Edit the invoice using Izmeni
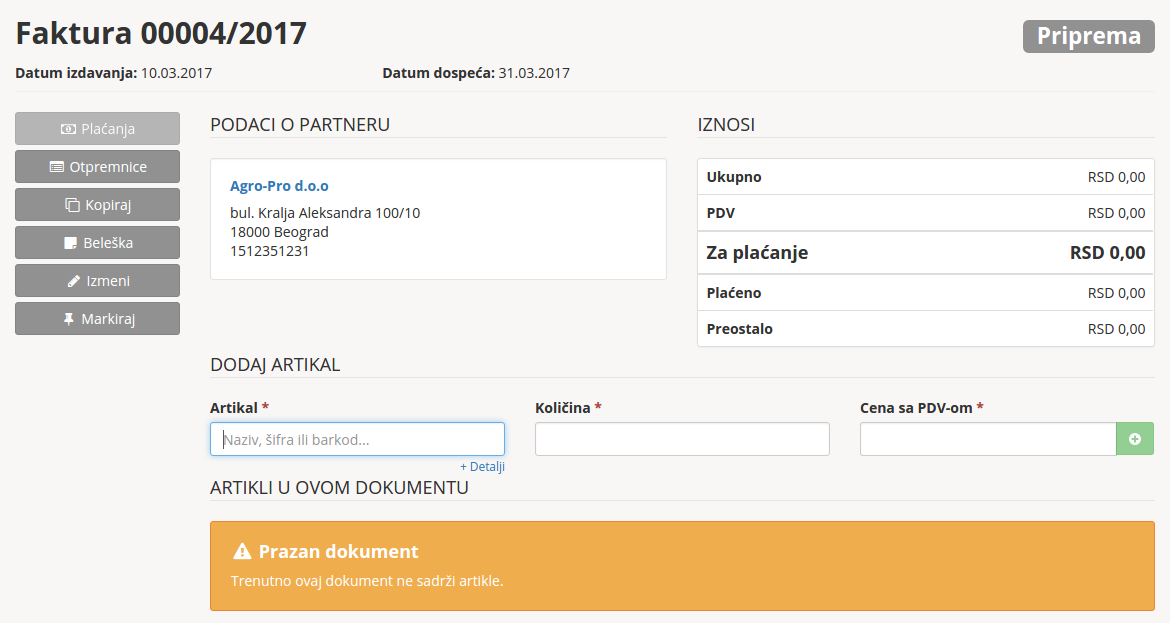The image size is (1170, 623). (x=97, y=281)
